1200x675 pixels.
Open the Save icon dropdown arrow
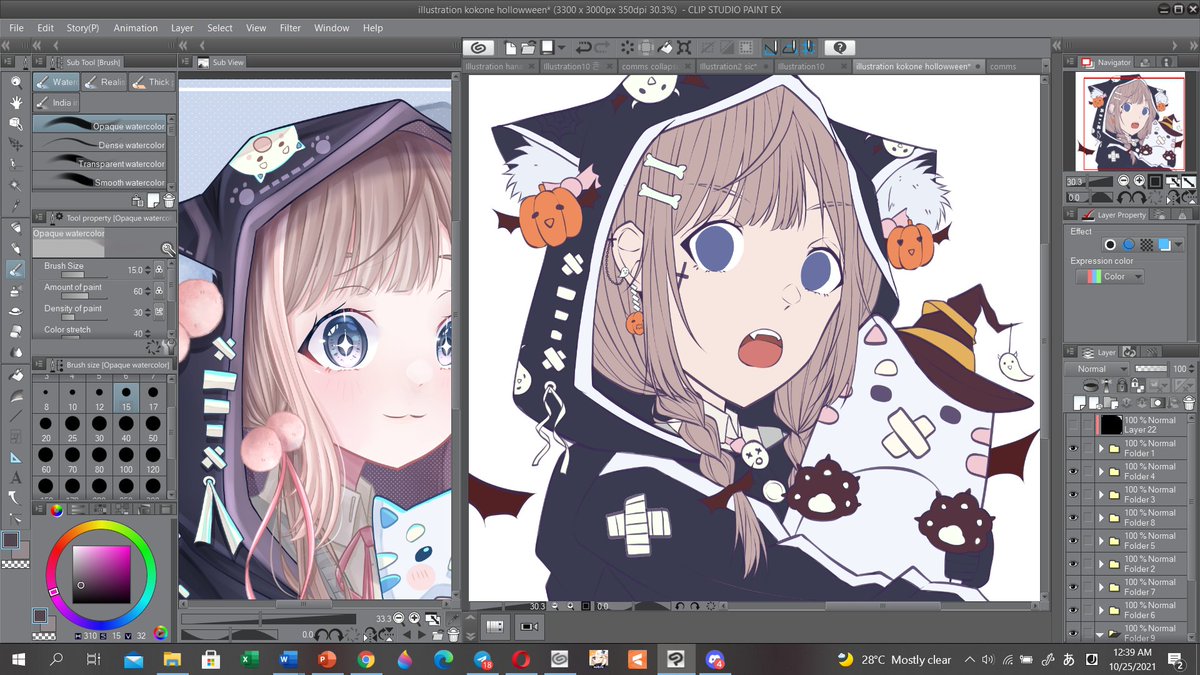[x=561, y=47]
